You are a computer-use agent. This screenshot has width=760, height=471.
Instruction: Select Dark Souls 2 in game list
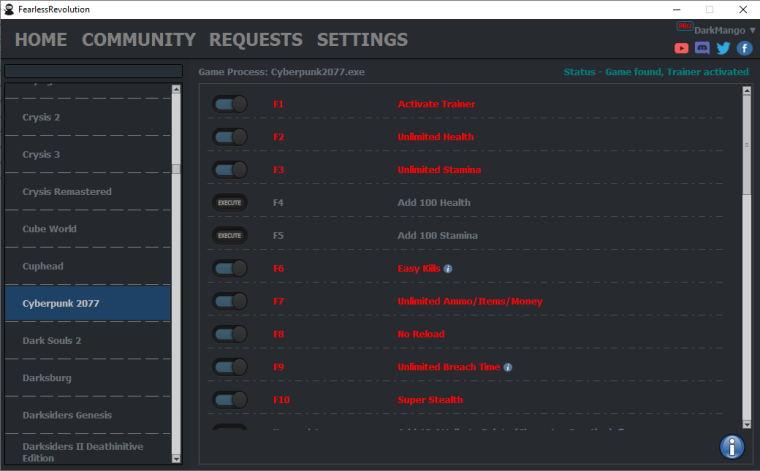88,341
